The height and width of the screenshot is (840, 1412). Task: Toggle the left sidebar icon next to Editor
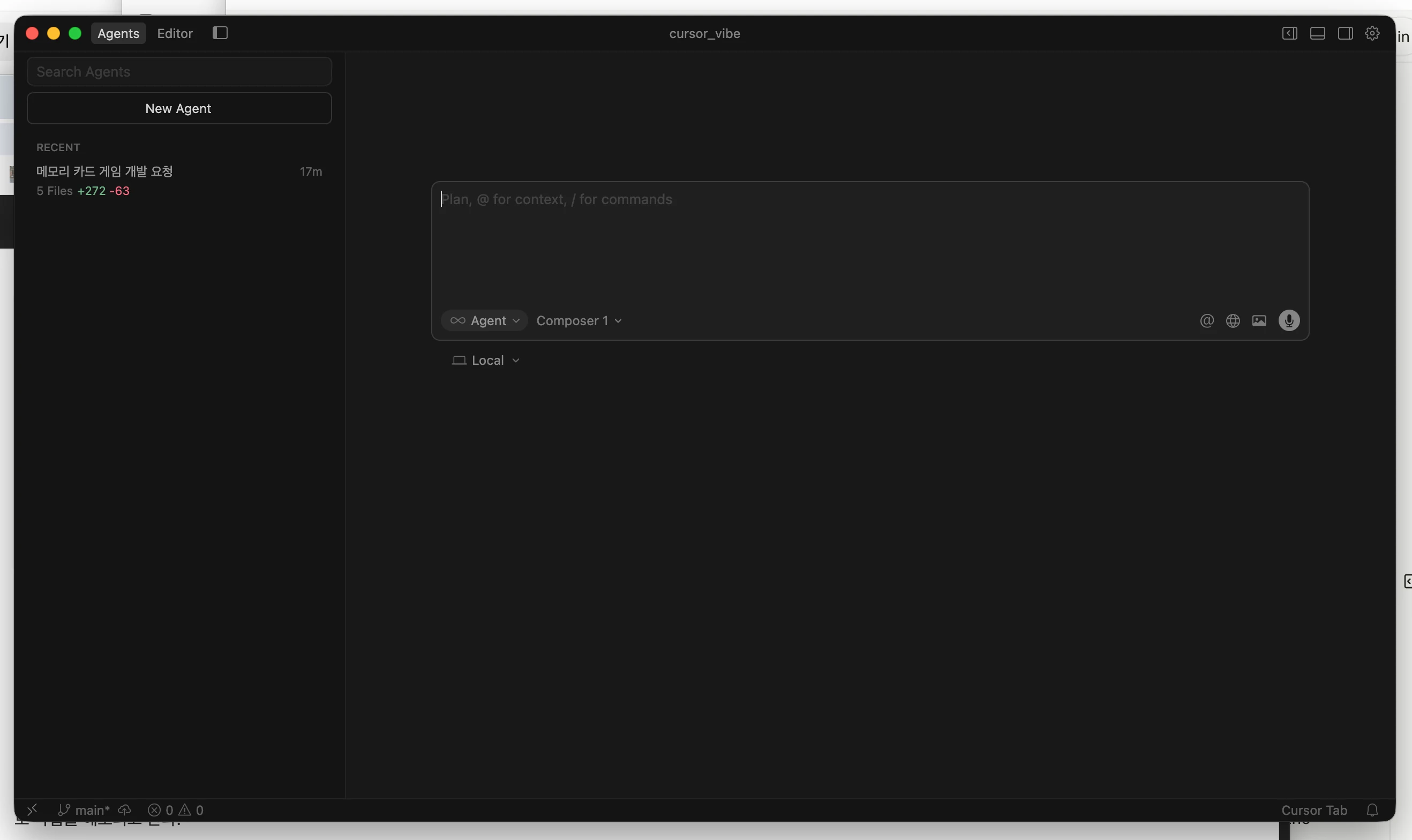[x=220, y=33]
